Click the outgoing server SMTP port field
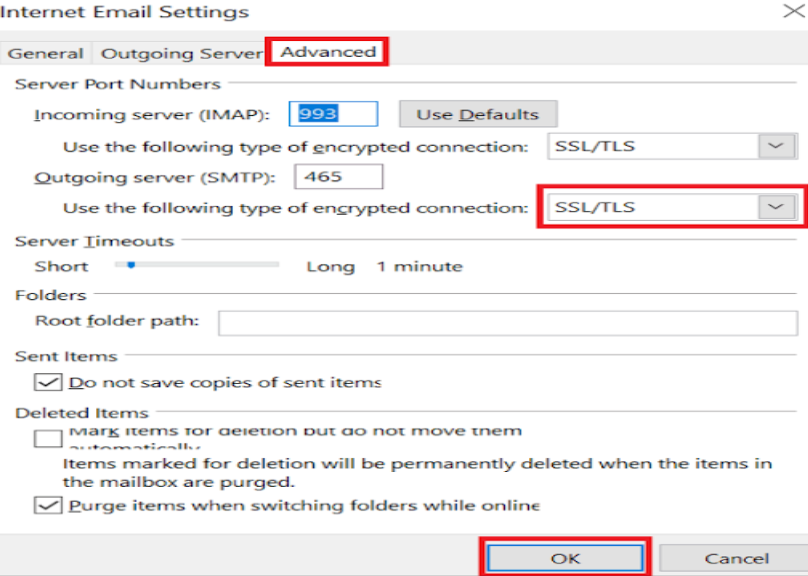This screenshot has height=576, width=808. coord(339,177)
